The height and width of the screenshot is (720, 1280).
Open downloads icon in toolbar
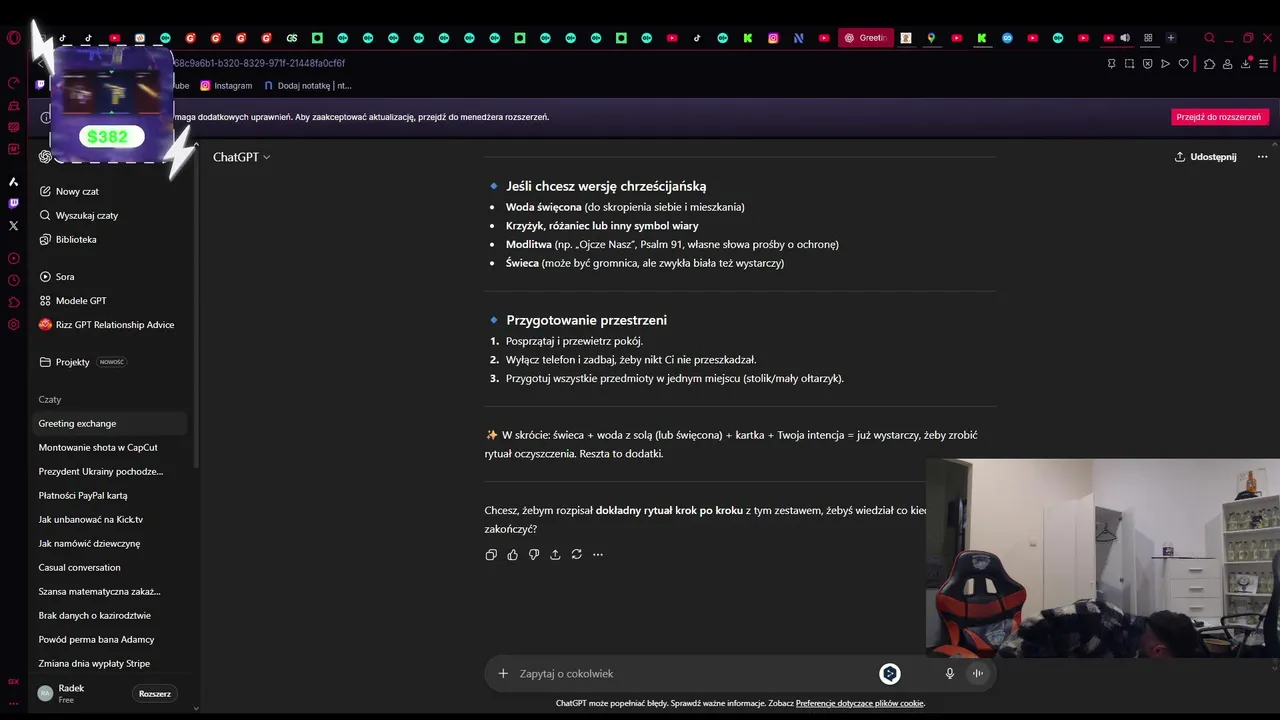[1245, 64]
